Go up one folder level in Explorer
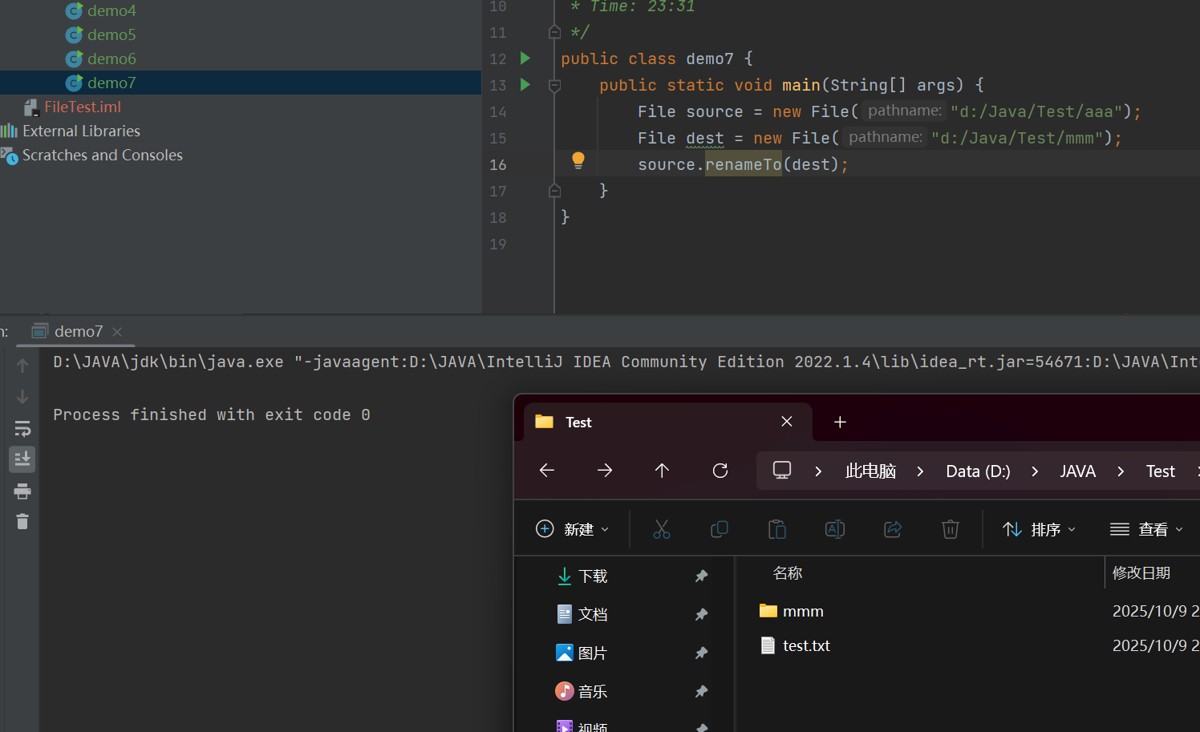Screen dimensions: 1200x732 (662, 471)
